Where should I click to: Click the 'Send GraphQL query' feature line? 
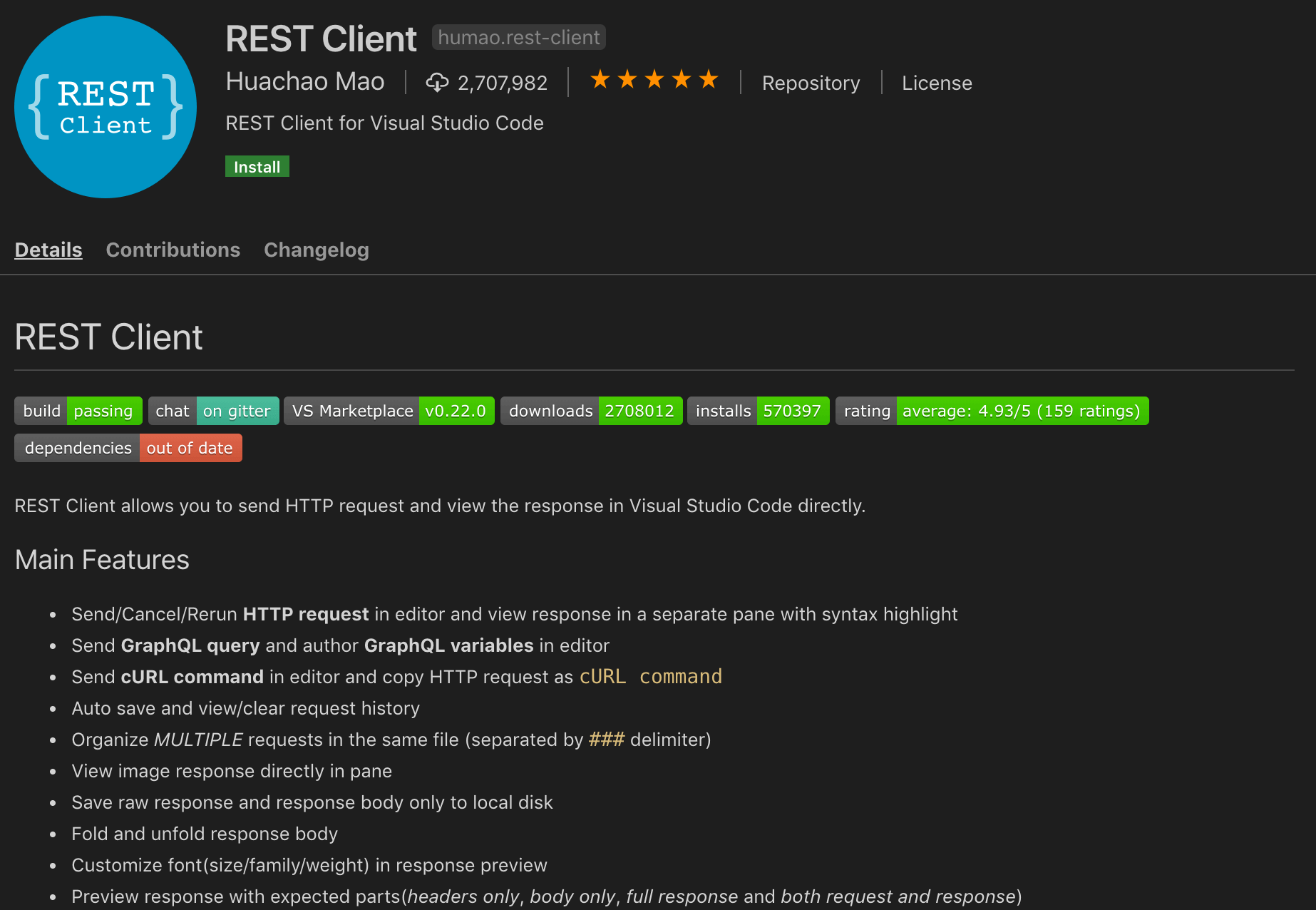pos(341,645)
